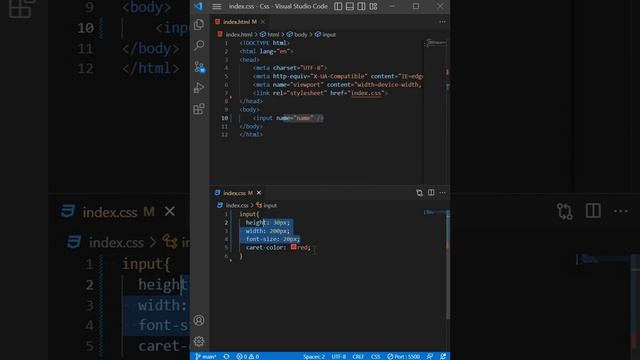Open the Manage gear settings icon
Viewport: 640px width, 360px height.
[199, 341]
